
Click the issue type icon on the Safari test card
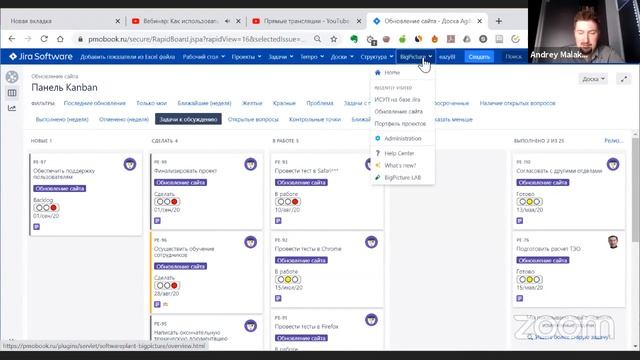pyautogui.click(x=278, y=220)
